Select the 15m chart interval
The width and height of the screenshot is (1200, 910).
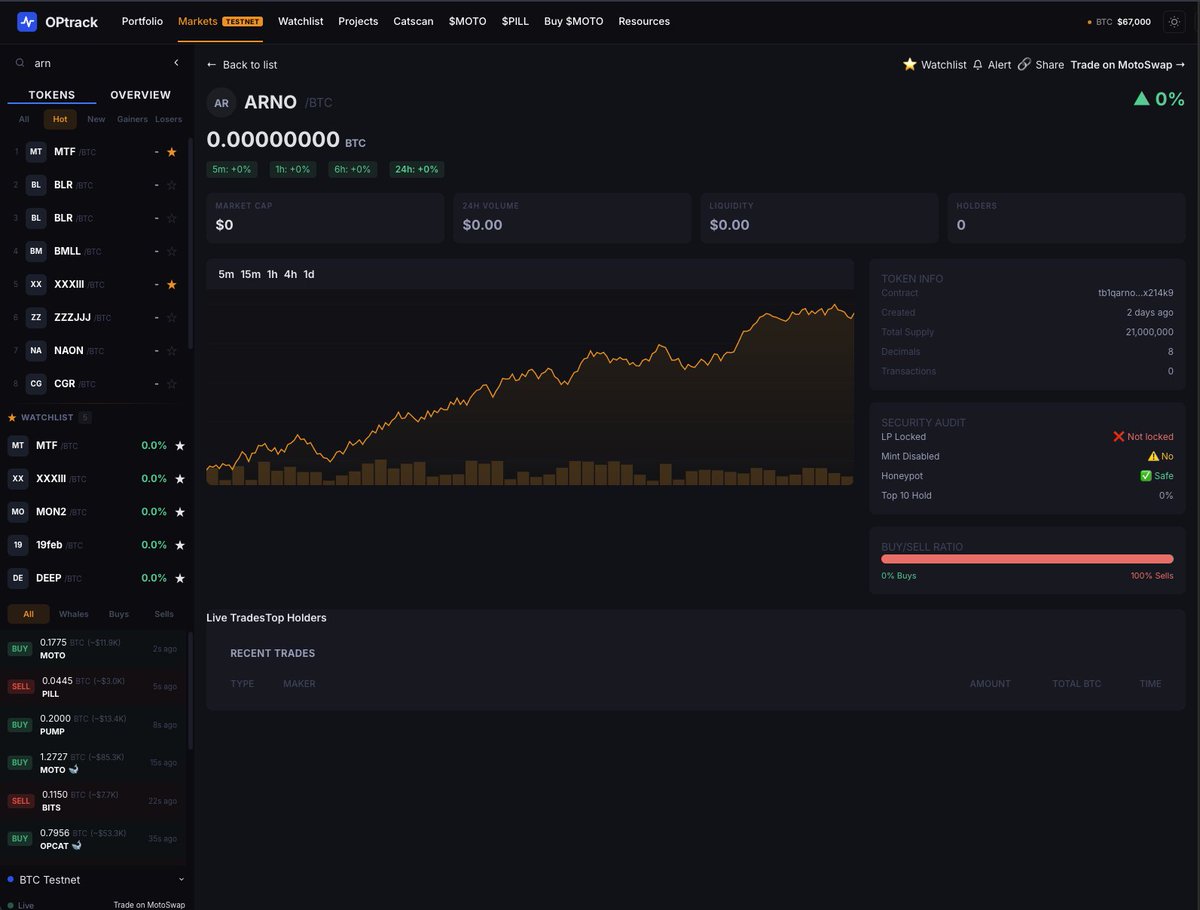(250, 274)
